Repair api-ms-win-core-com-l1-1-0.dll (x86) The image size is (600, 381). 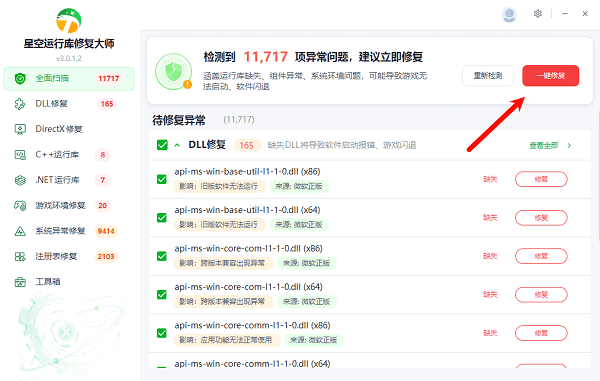pyautogui.click(x=541, y=256)
